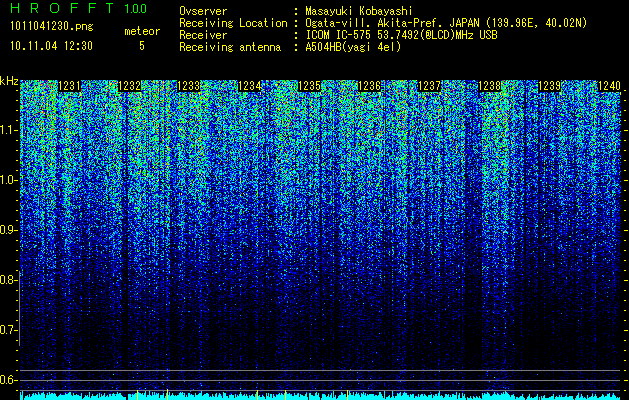Click observer name Masayuki Kobayashi
Image resolution: width=629 pixels, height=400 pixels.
pos(359,11)
